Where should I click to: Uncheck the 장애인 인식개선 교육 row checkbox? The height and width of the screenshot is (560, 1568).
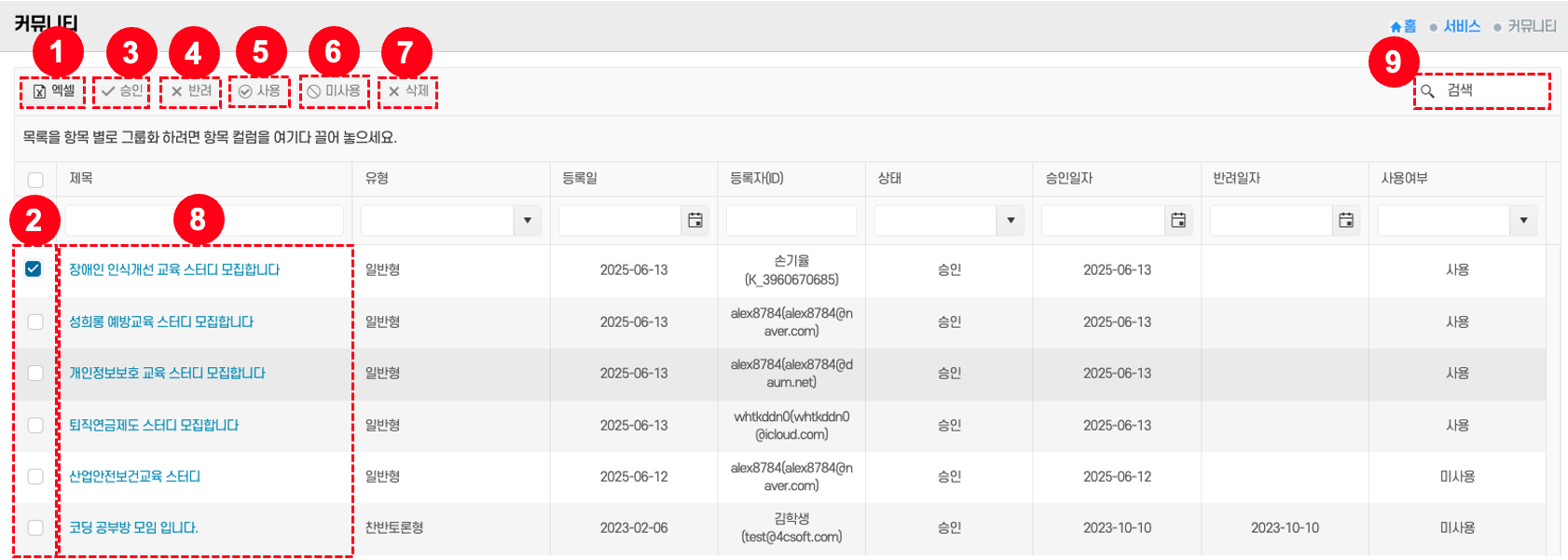pyautogui.click(x=34, y=269)
